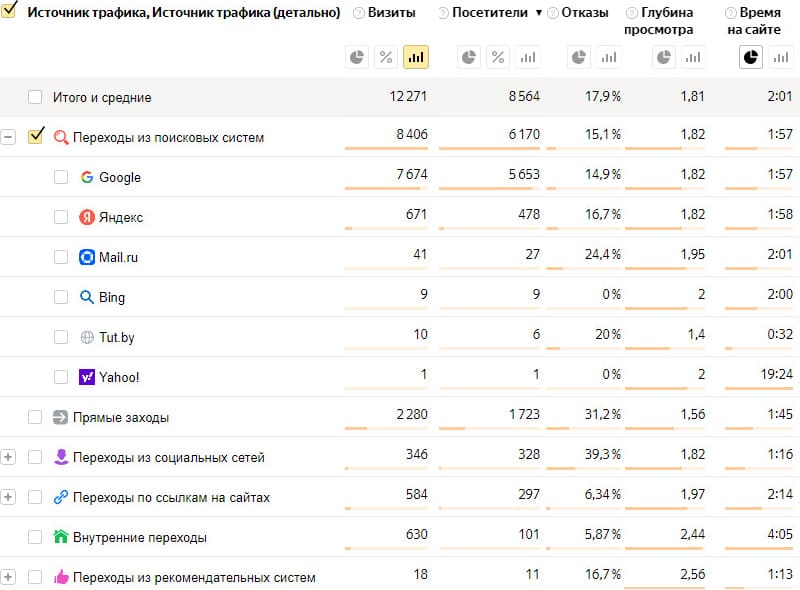The image size is (800, 590).
Task: Click percent icon under Визиты column
Action: [386, 57]
